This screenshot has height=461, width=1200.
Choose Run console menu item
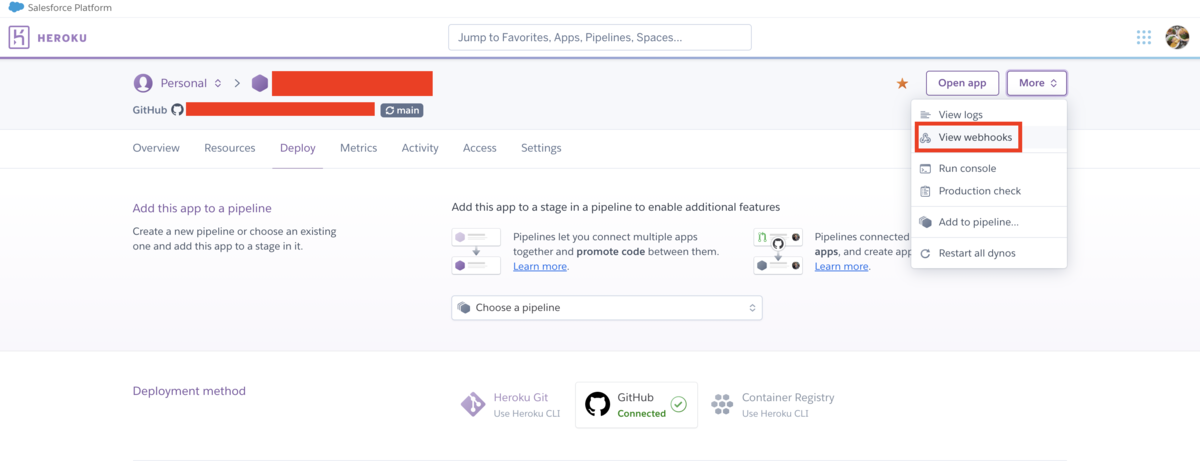(x=989, y=169)
